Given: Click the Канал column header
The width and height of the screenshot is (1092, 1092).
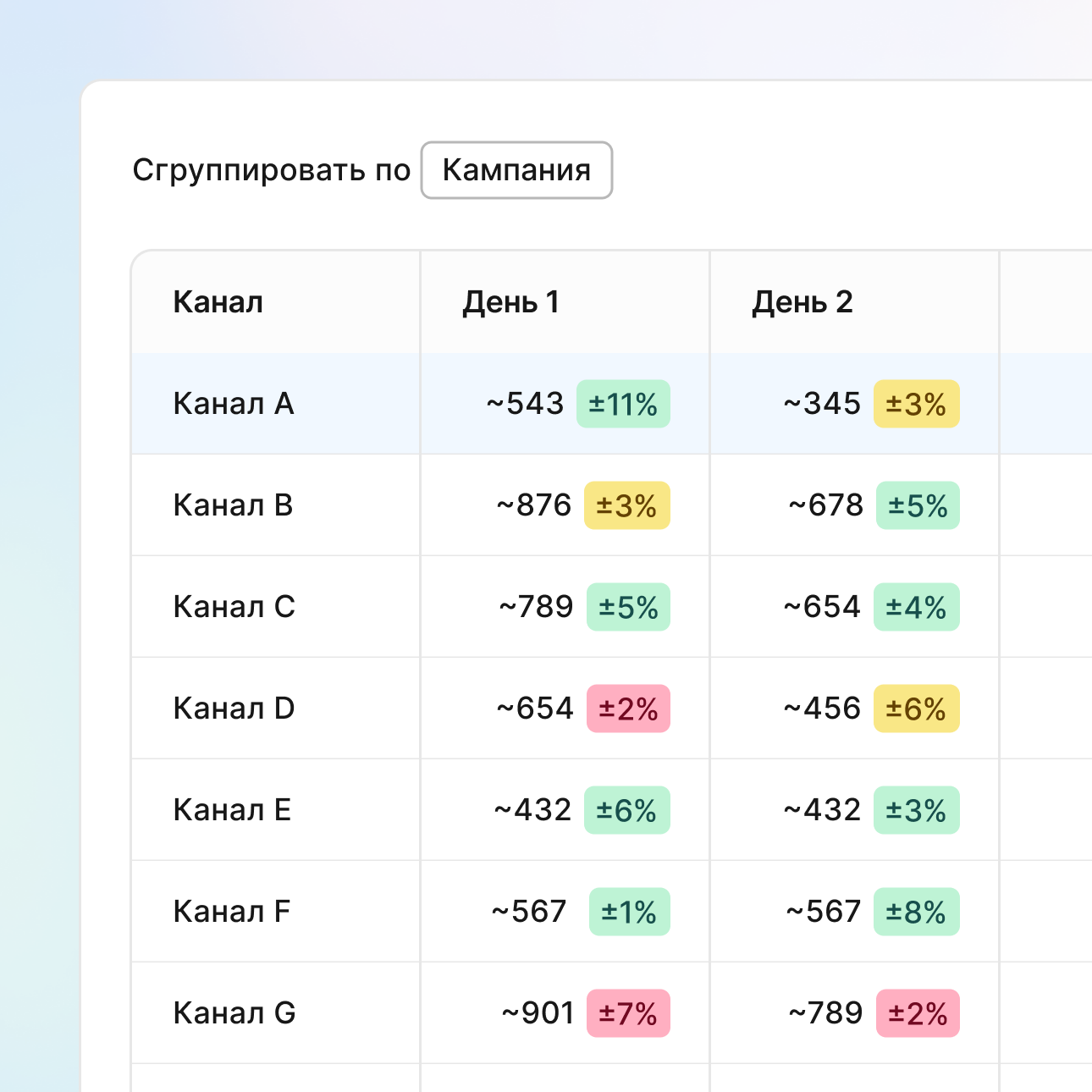Looking at the screenshot, I should [x=218, y=302].
